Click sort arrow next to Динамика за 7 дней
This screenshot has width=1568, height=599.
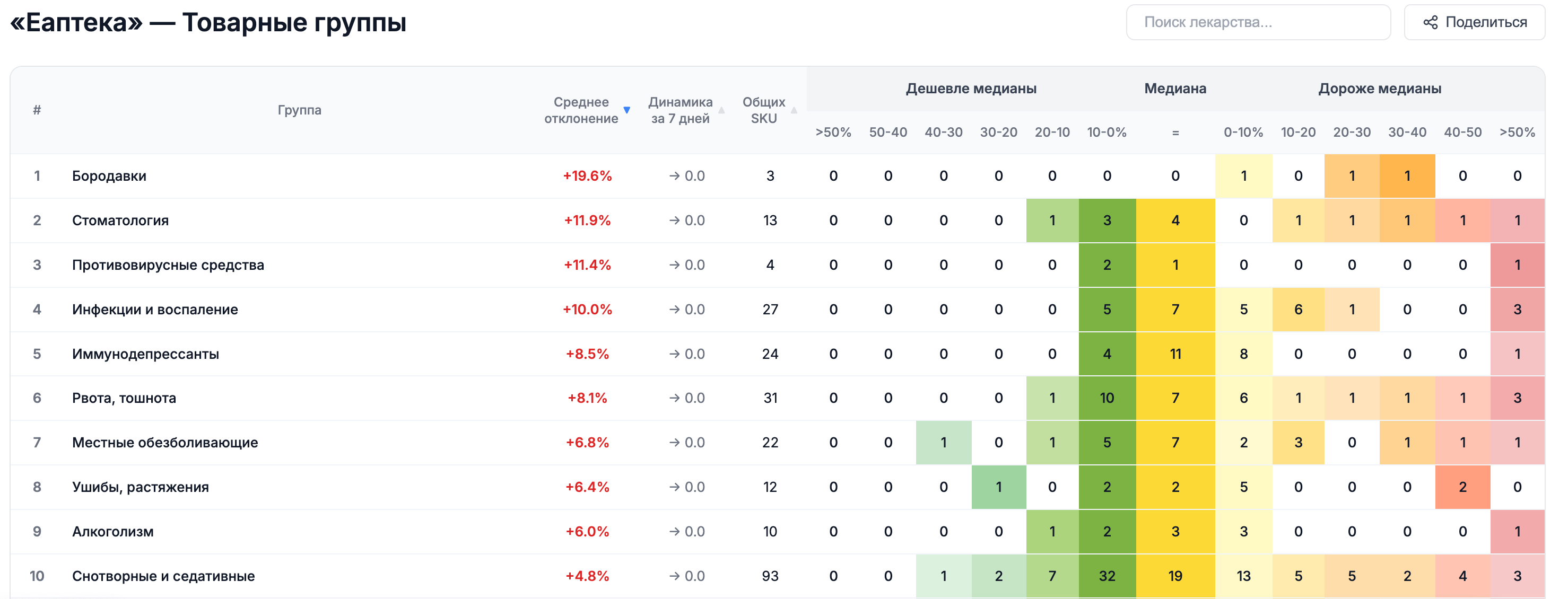click(x=721, y=110)
